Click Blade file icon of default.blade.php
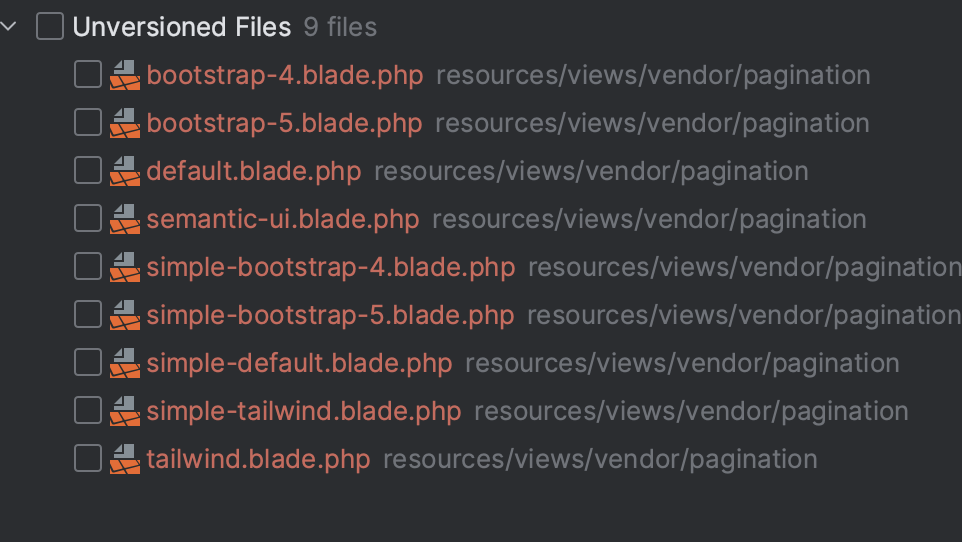Image resolution: width=962 pixels, height=542 pixels. (x=125, y=171)
